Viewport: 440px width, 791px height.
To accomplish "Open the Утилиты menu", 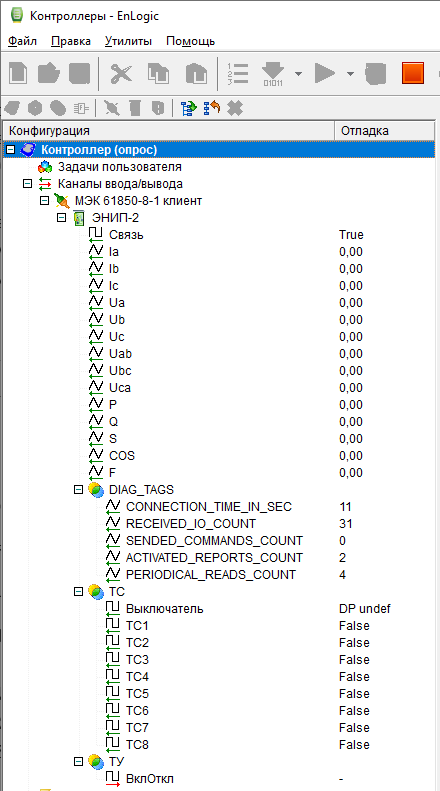I will pyautogui.click(x=128, y=41).
